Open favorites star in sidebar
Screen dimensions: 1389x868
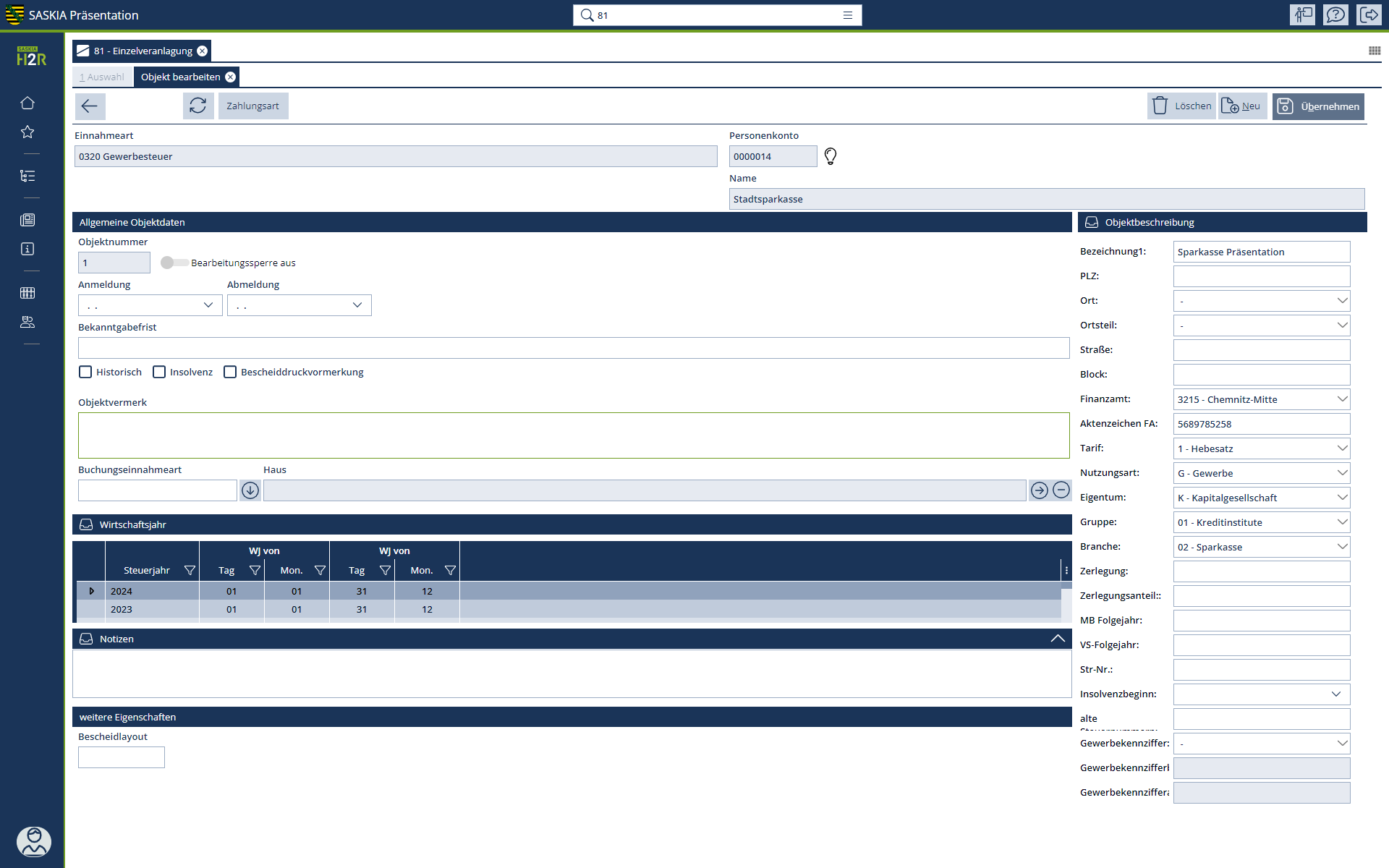(27, 132)
